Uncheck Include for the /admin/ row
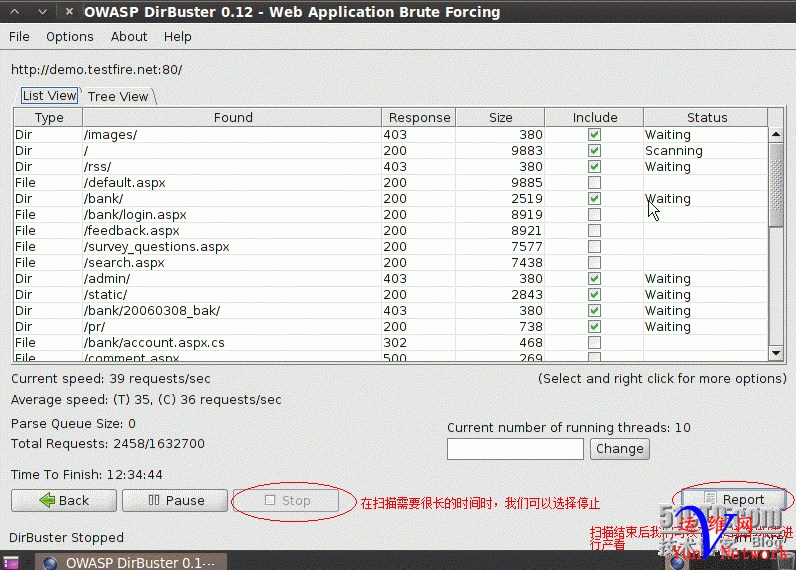The image size is (796, 570). 594,278
